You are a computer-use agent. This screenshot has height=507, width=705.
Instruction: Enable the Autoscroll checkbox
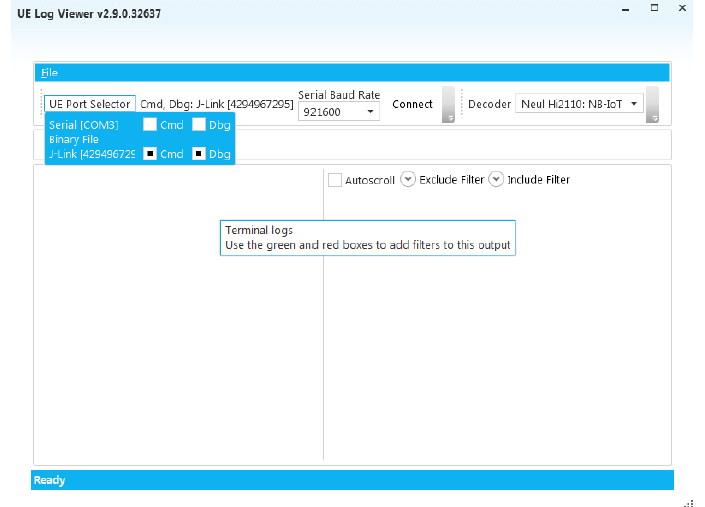point(335,180)
